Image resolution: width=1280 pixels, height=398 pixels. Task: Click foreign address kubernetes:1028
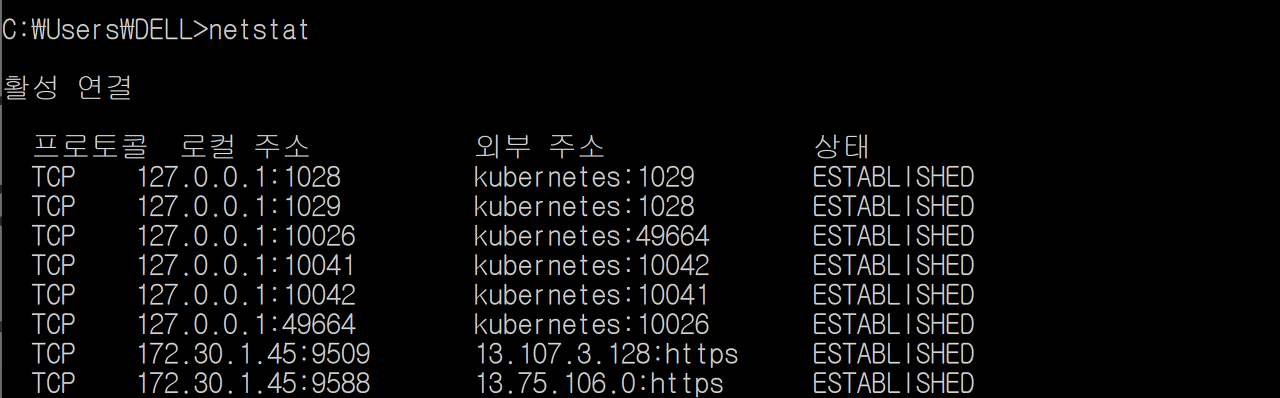pyautogui.click(x=584, y=207)
